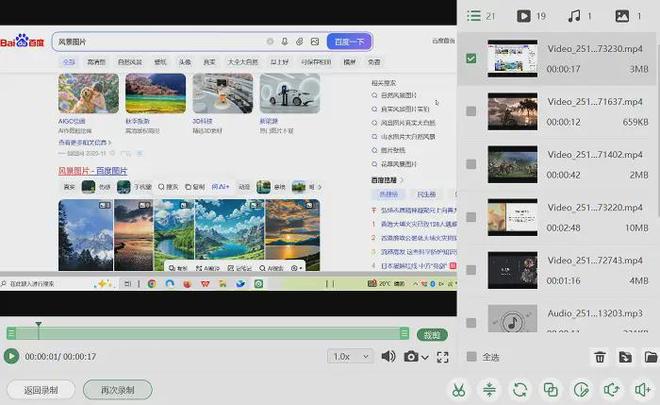Enter fullscreen preview mode
The image size is (660, 405).
[x=443, y=357]
